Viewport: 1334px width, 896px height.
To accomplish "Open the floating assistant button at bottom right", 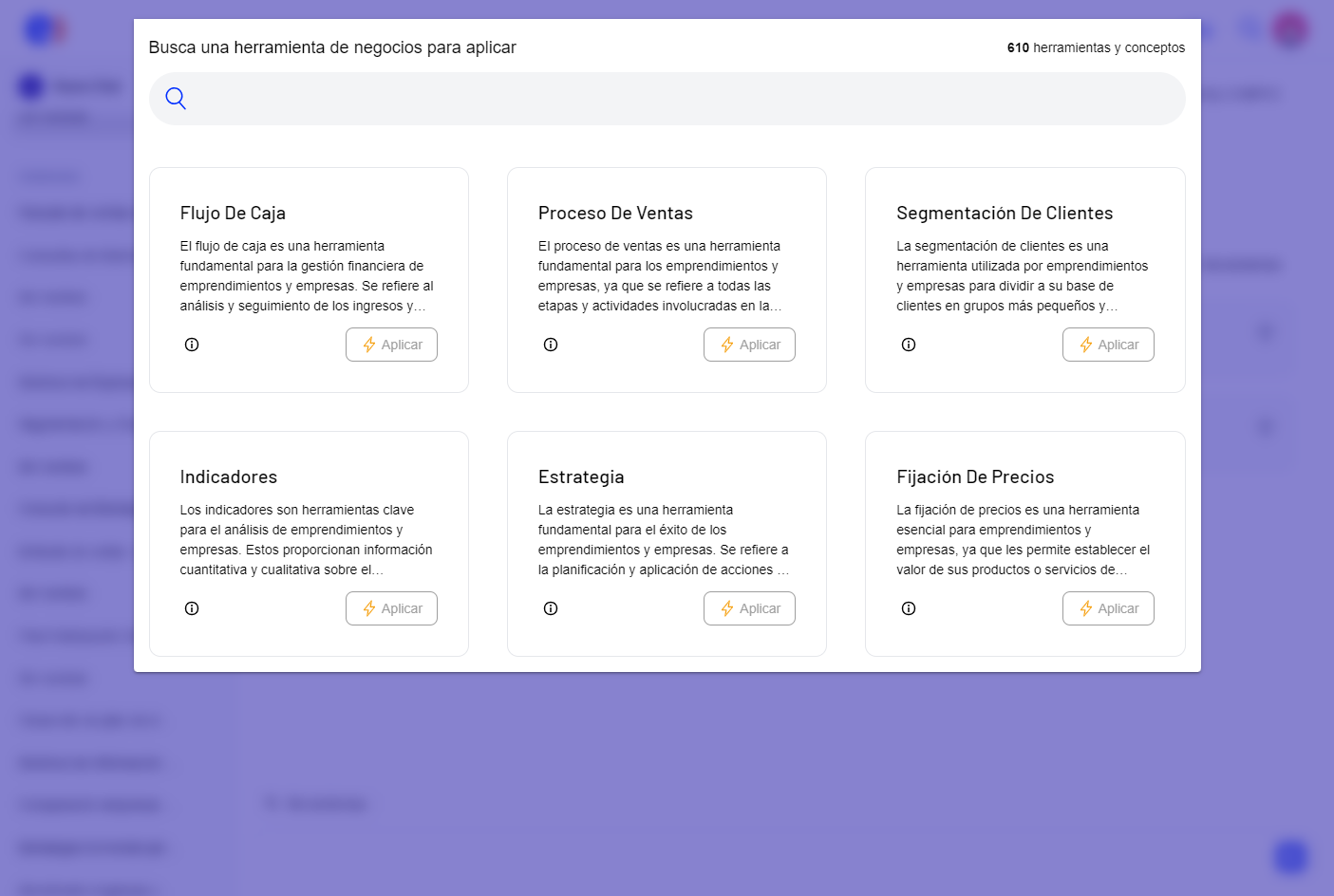I will 1288,855.
